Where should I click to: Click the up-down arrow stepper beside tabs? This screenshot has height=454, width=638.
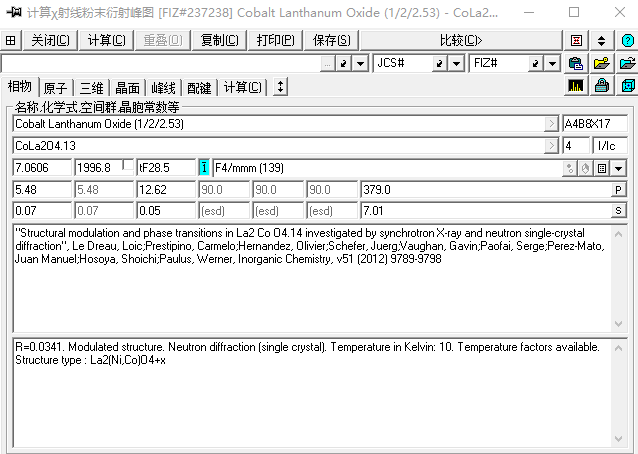[x=280, y=87]
